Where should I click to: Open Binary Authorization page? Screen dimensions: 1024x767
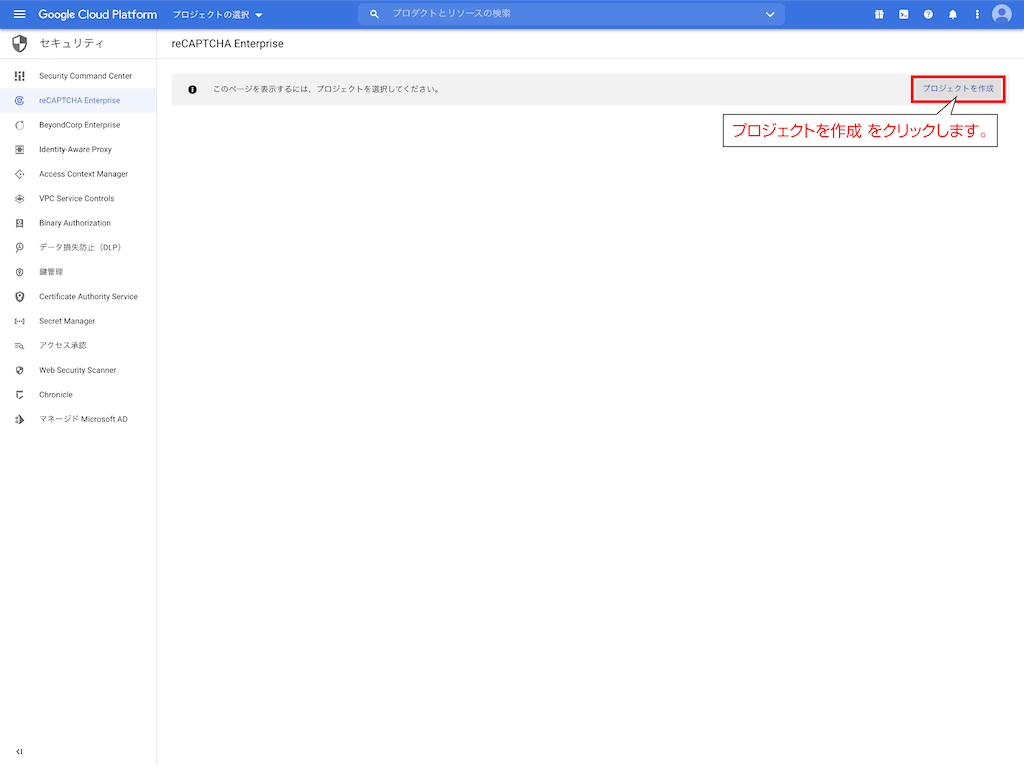click(75, 223)
